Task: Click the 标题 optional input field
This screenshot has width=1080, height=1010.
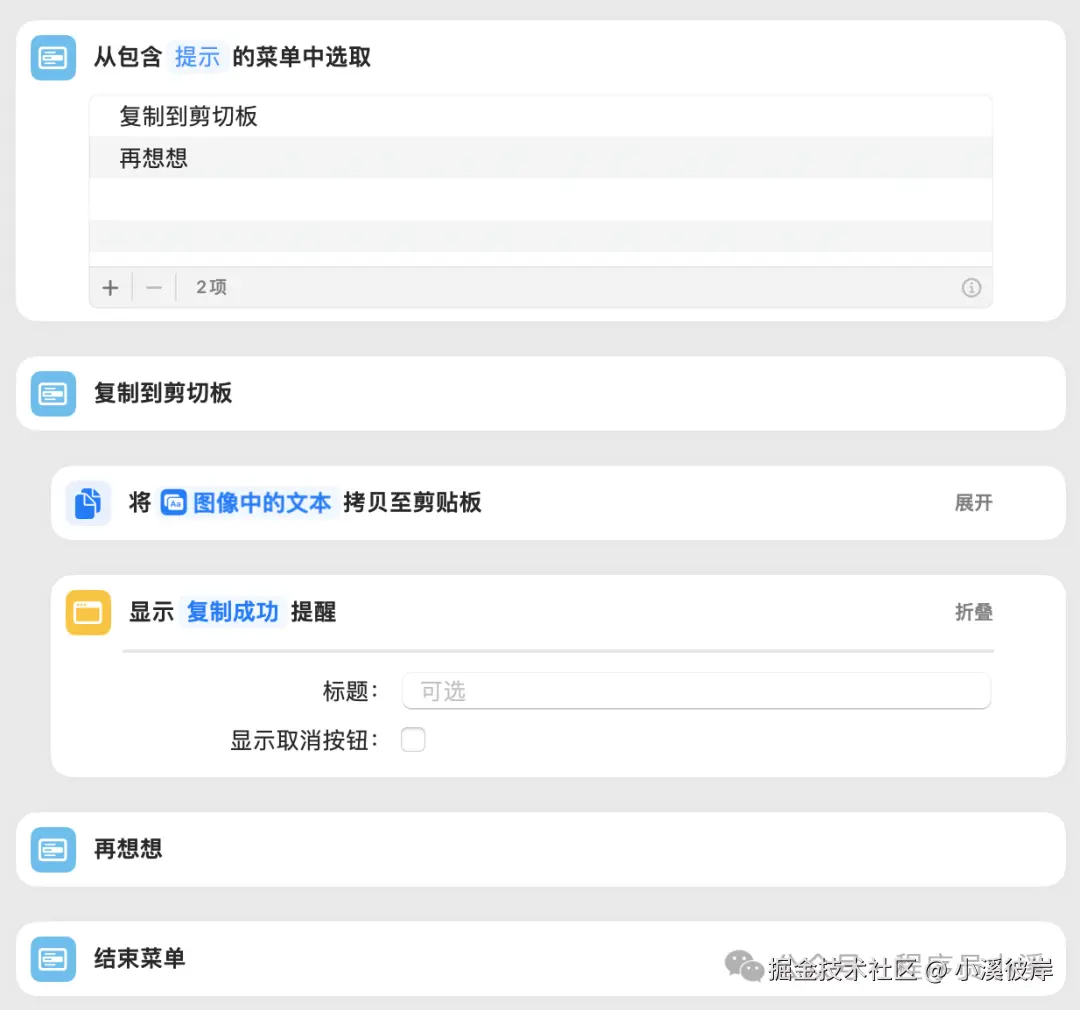Action: 696,690
